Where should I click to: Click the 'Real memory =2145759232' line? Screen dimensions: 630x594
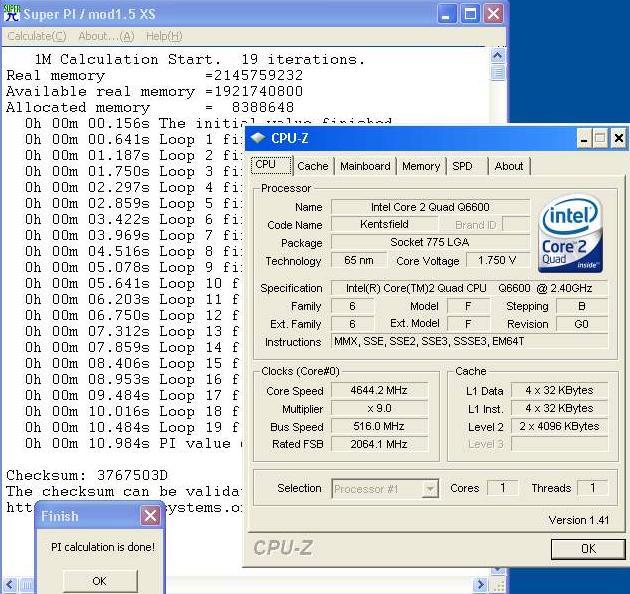click(155, 75)
